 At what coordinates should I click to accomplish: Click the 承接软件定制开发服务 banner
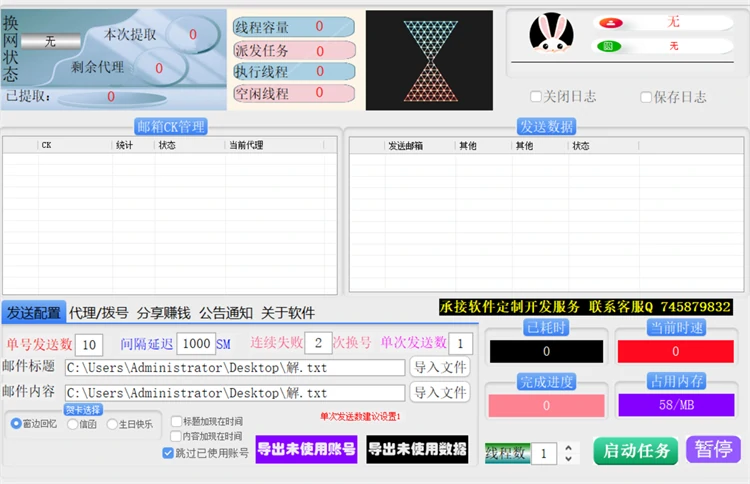tap(586, 307)
